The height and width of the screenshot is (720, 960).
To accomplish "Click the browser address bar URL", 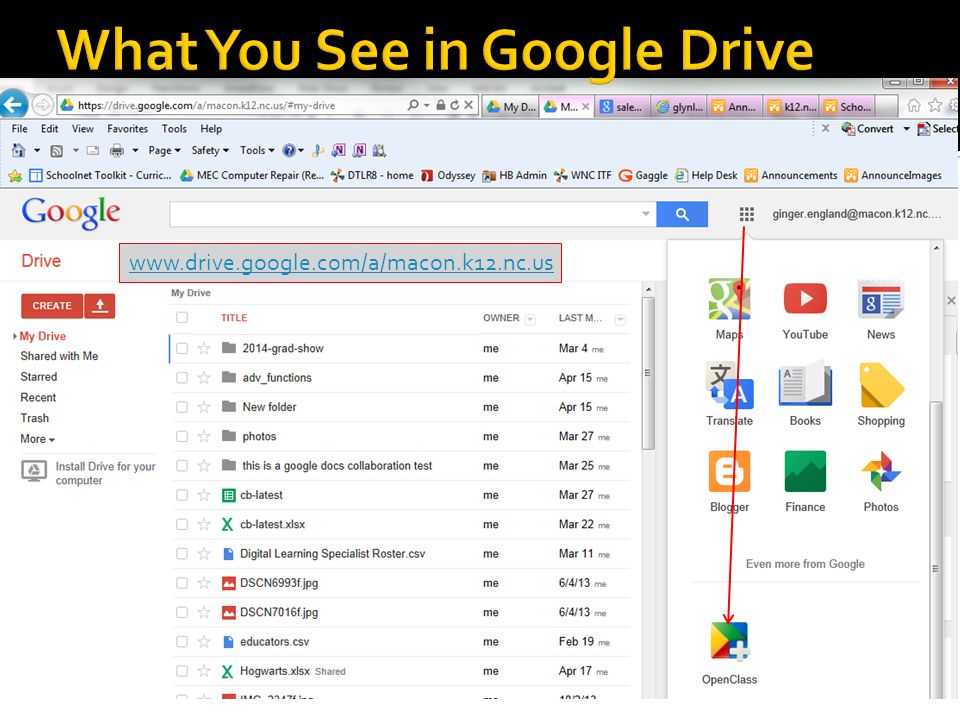I will click(206, 105).
